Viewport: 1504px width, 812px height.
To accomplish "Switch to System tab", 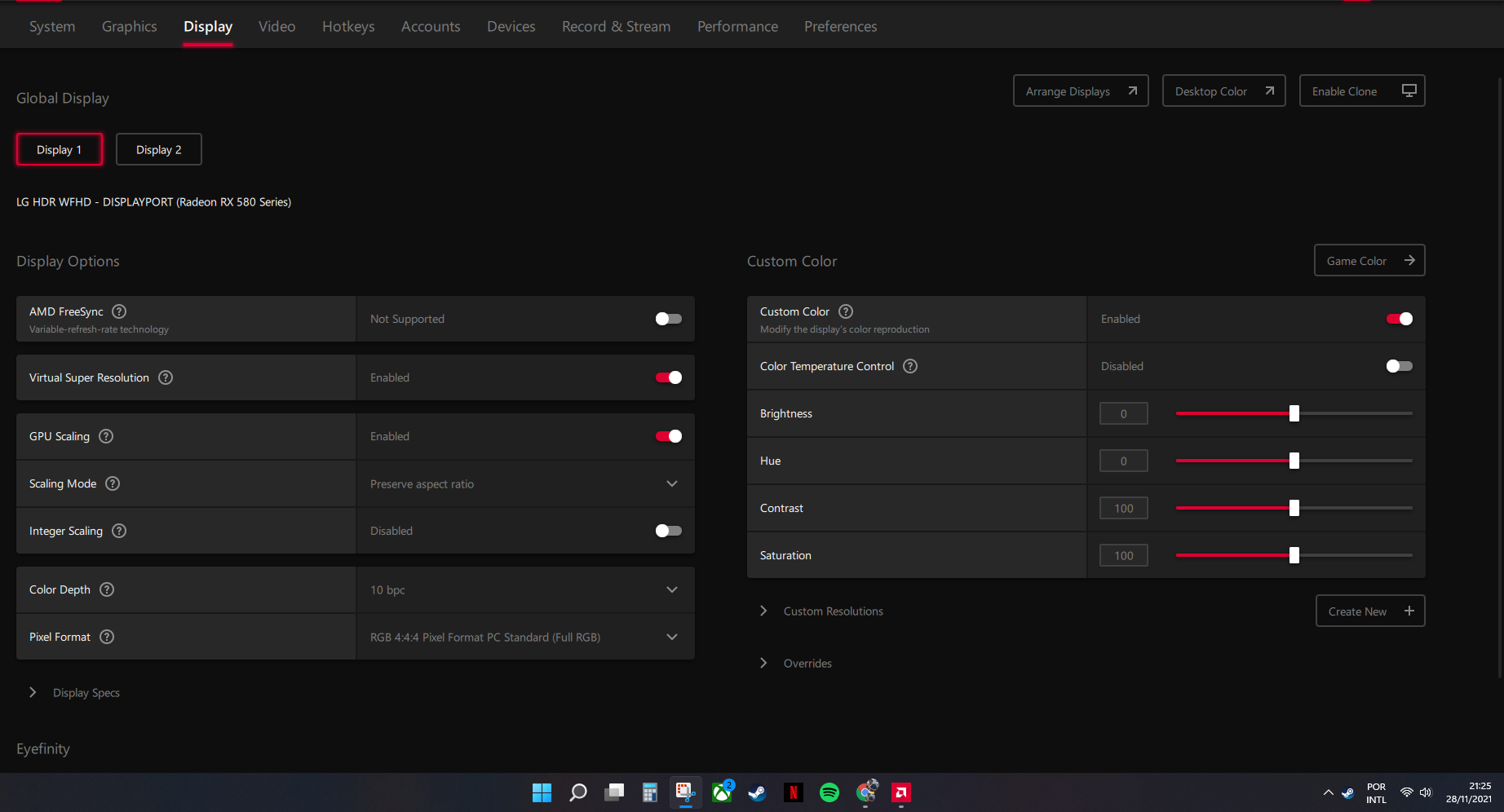I will [x=52, y=26].
